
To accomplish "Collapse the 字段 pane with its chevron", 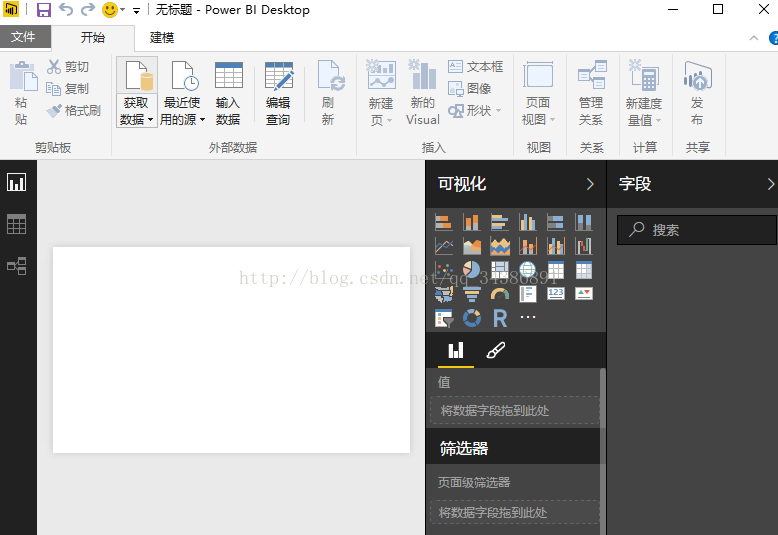I will click(771, 184).
